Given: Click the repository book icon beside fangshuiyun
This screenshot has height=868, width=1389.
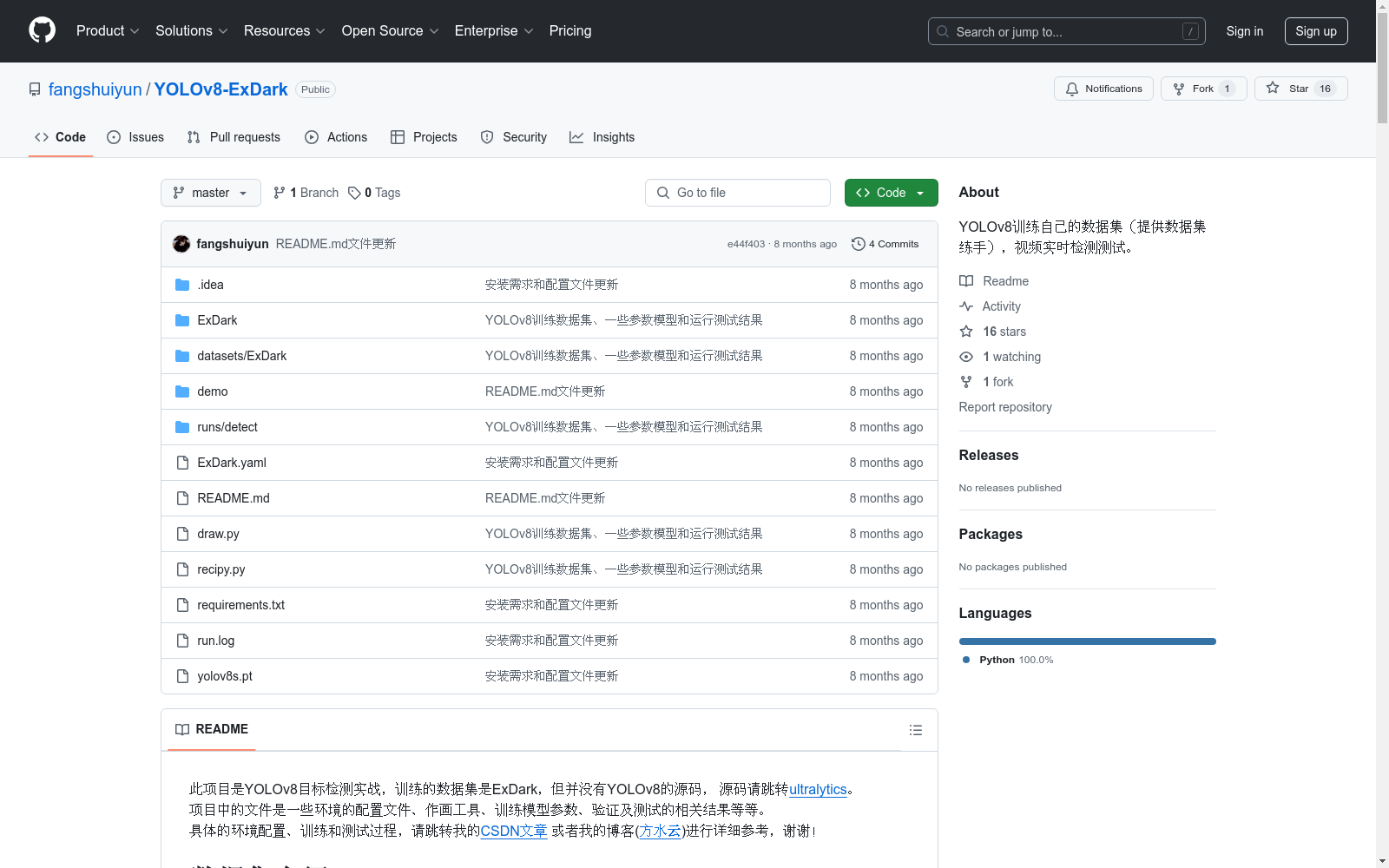Looking at the screenshot, I should [x=35, y=89].
